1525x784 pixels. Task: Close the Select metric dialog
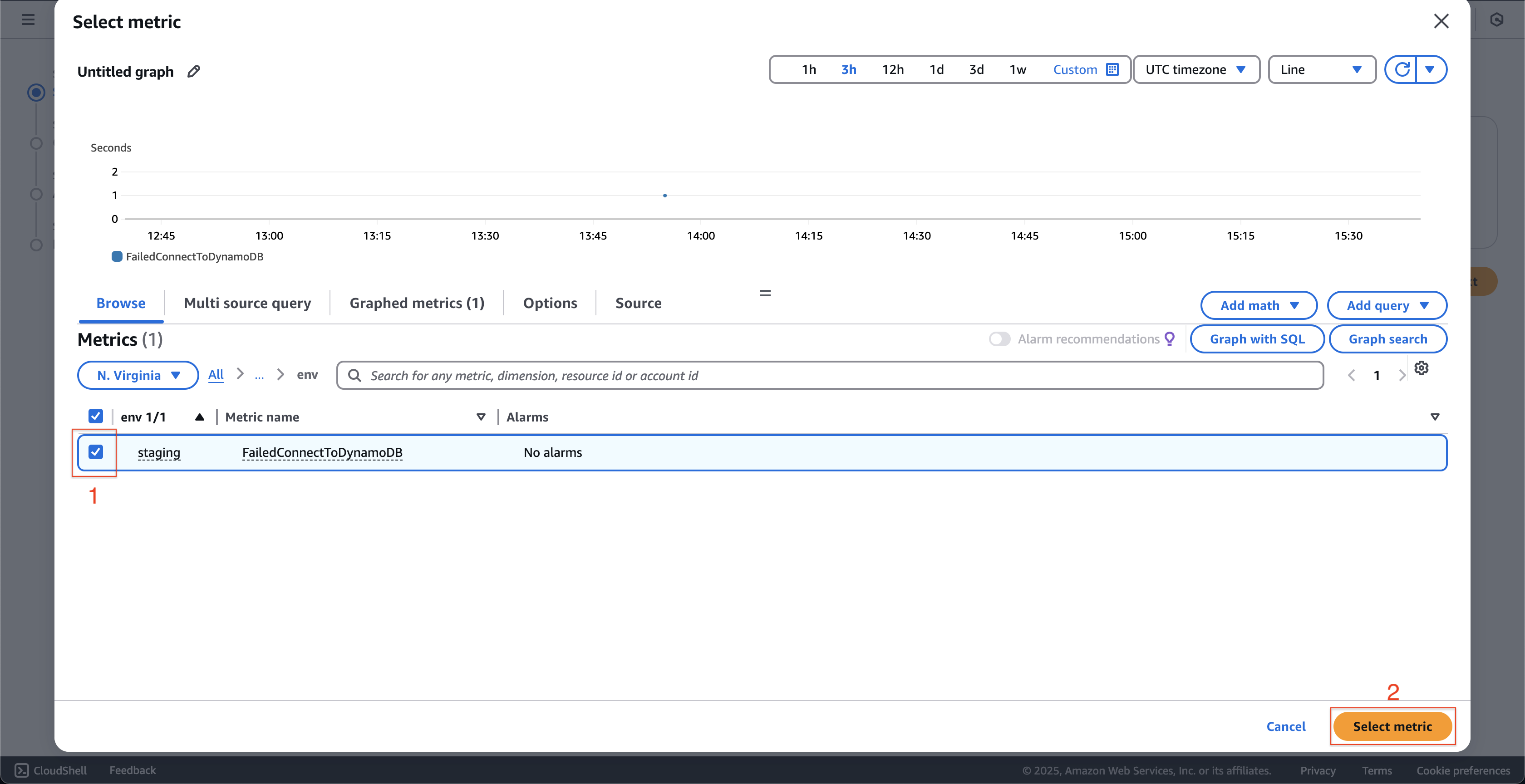tap(1441, 21)
